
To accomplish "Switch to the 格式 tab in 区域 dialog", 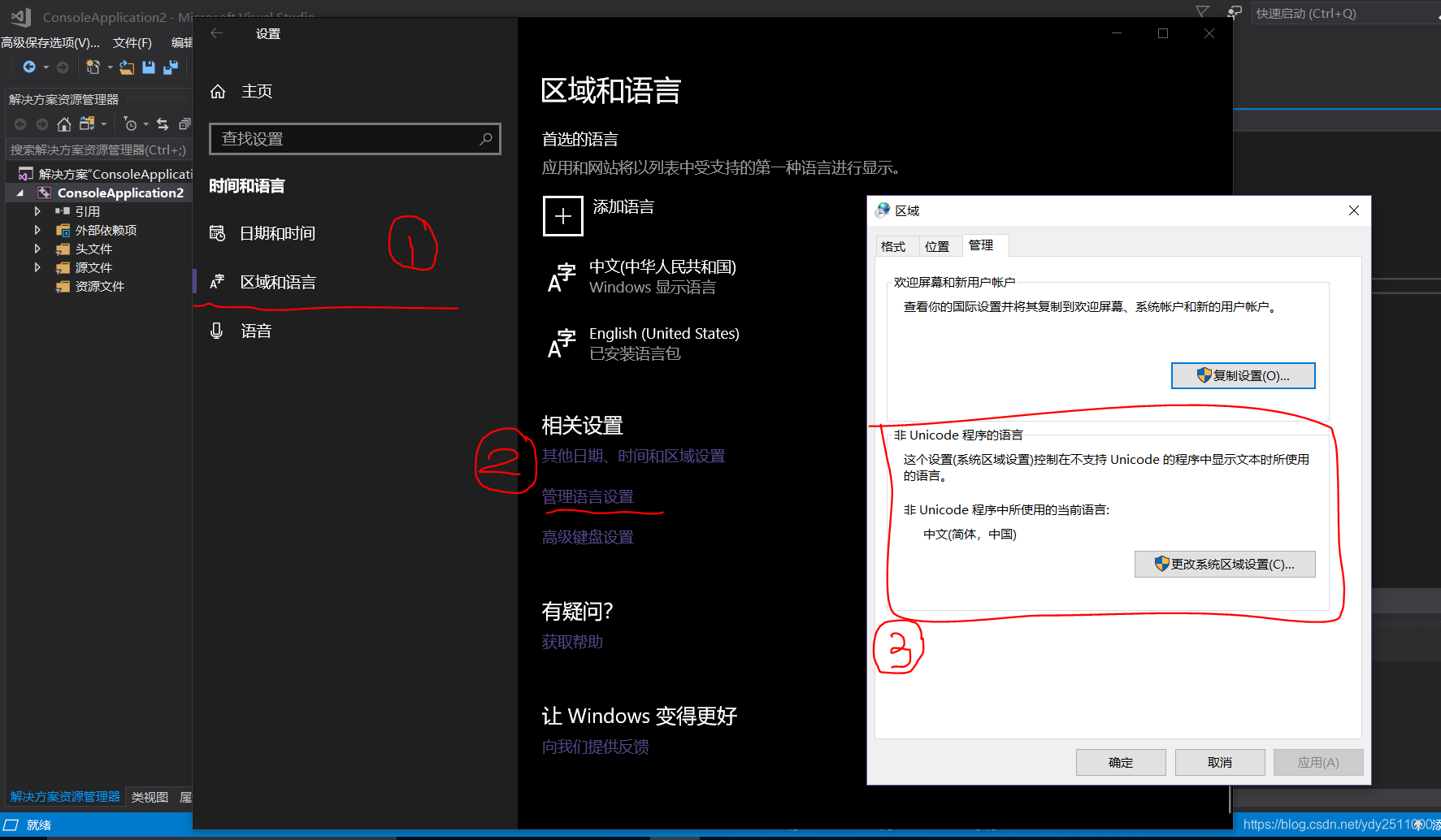I will (x=893, y=246).
